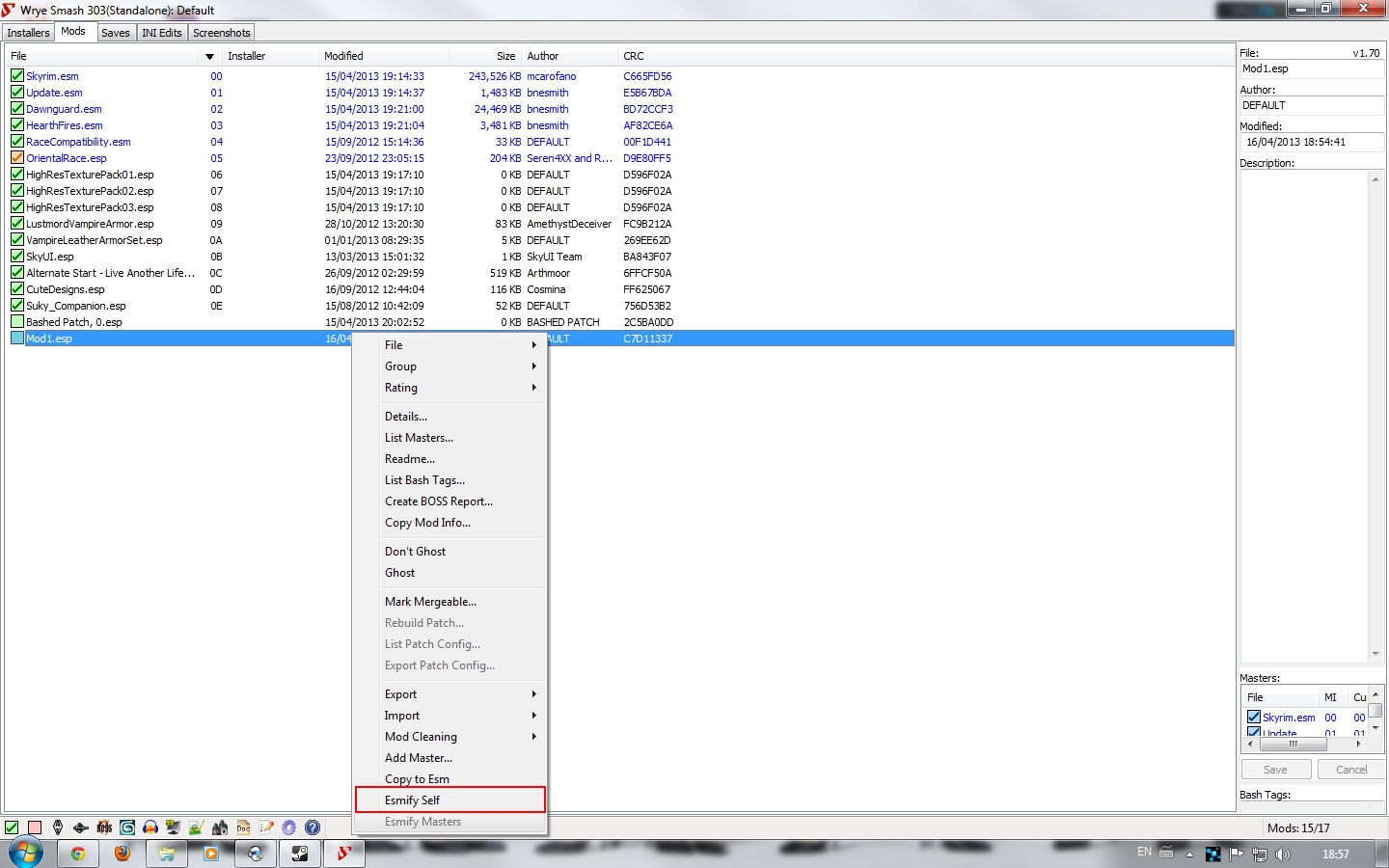The height and width of the screenshot is (868, 1389).
Task: Select Mark Mergeable... option
Action: point(450,602)
